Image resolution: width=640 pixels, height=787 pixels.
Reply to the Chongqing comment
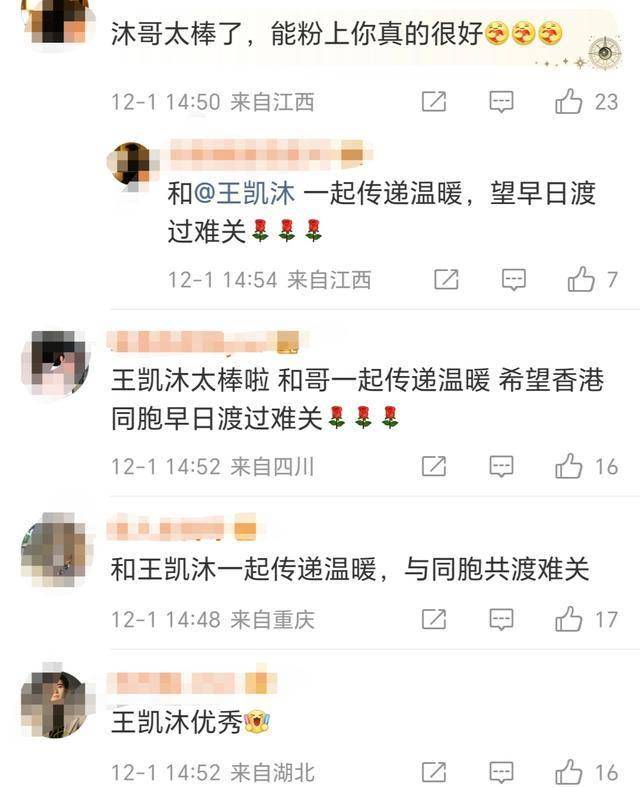click(x=501, y=619)
